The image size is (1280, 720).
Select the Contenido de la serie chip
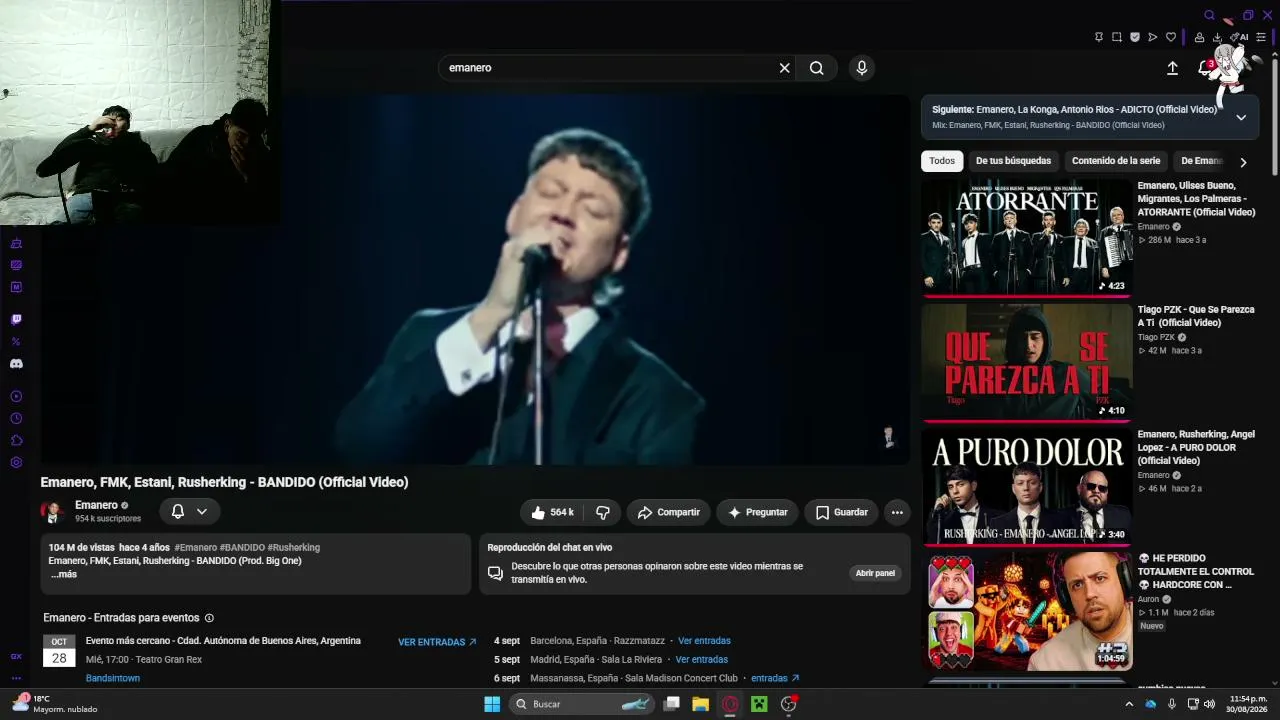click(1116, 161)
